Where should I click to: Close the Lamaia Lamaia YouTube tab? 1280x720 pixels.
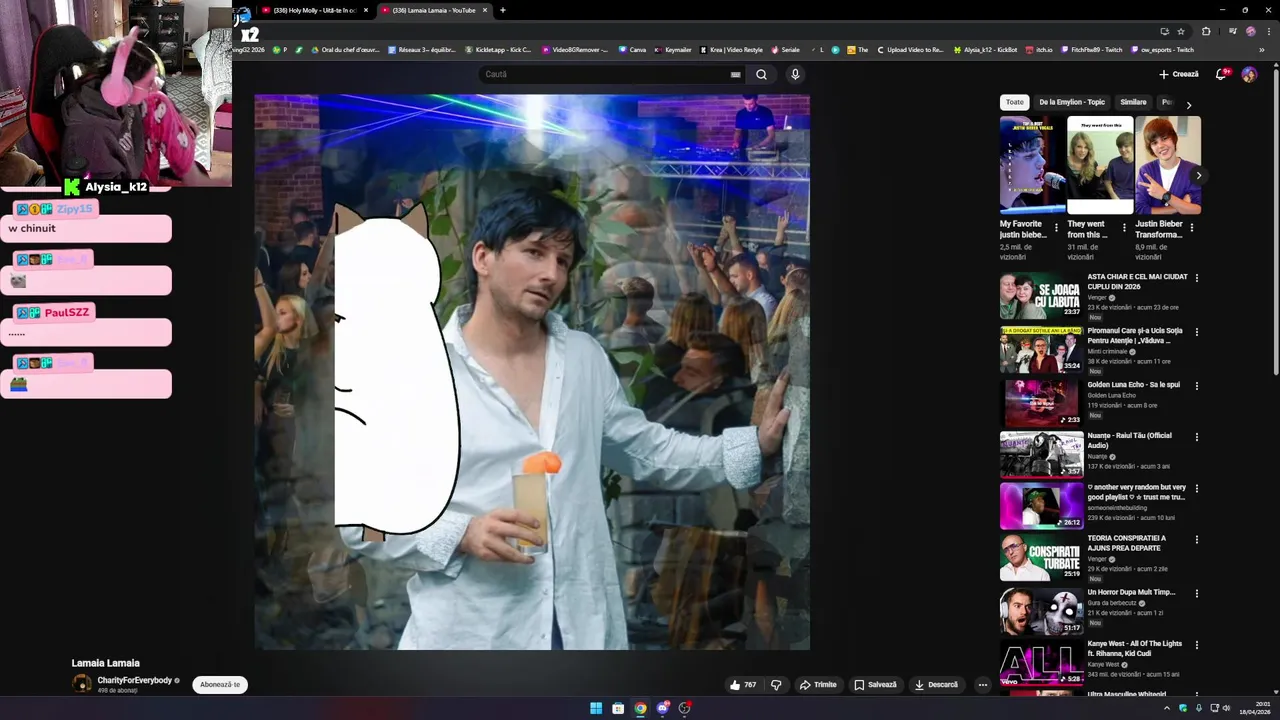click(485, 10)
